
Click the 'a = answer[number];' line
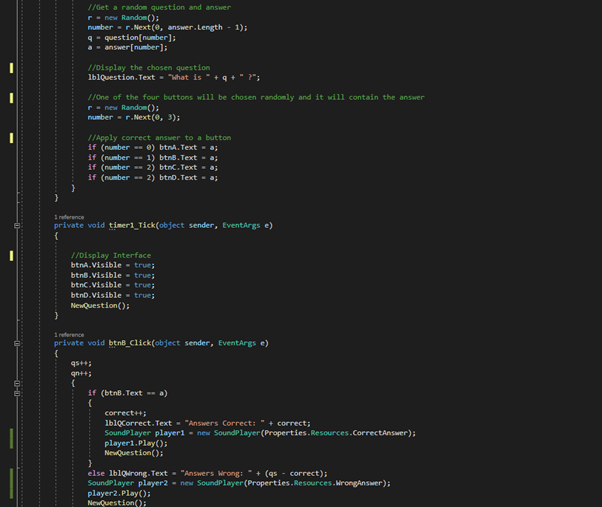pyautogui.click(x=127, y=47)
